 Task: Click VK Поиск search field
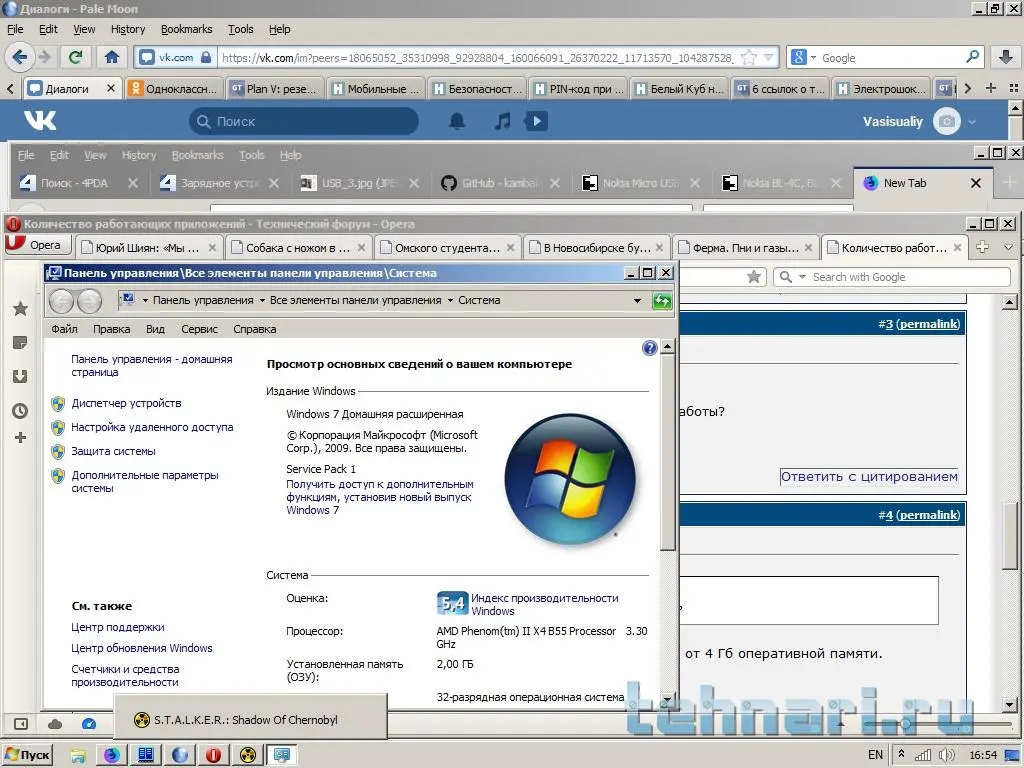tap(304, 121)
